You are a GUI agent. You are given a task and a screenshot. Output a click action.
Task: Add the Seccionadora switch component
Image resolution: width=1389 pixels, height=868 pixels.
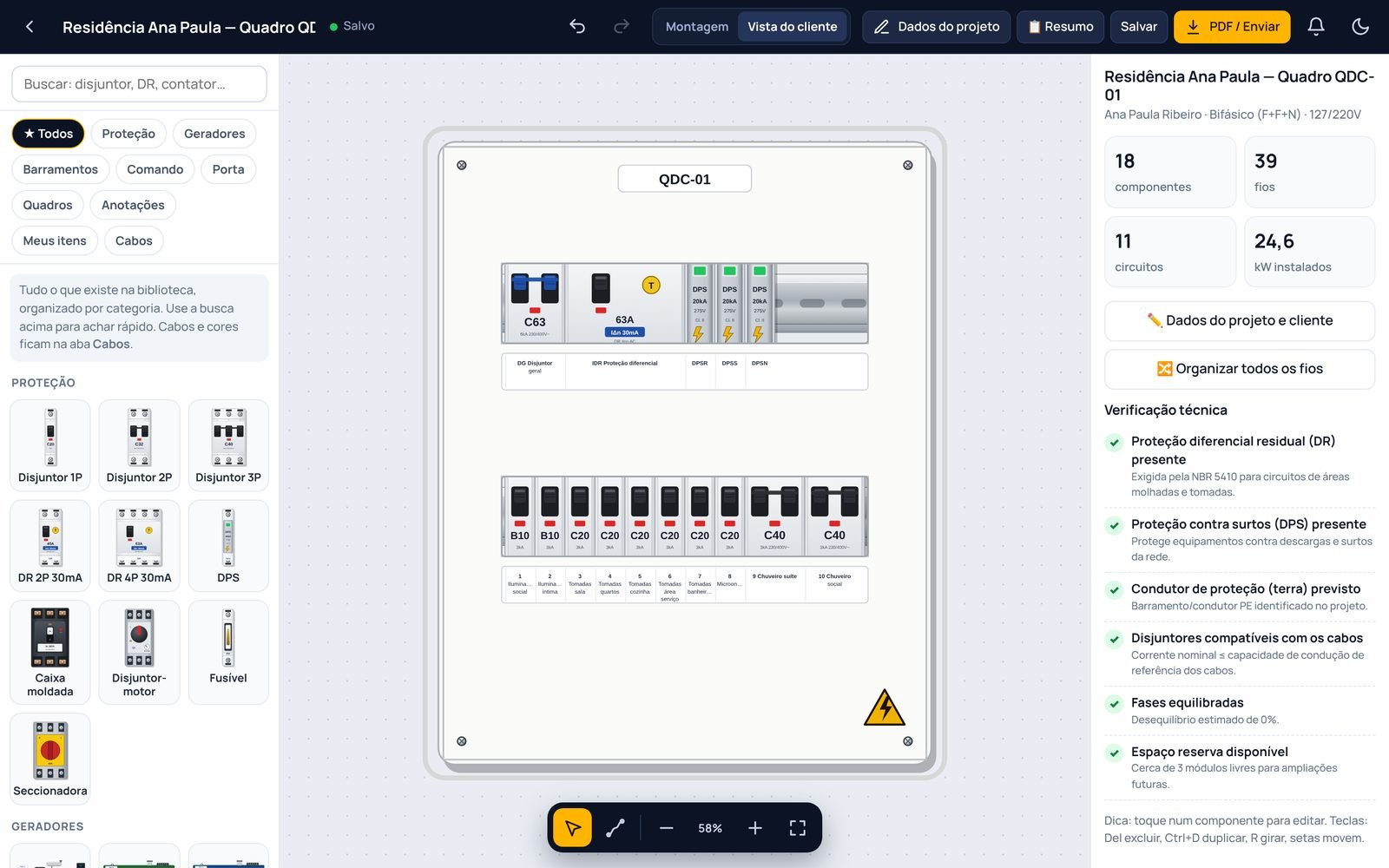tap(50, 759)
